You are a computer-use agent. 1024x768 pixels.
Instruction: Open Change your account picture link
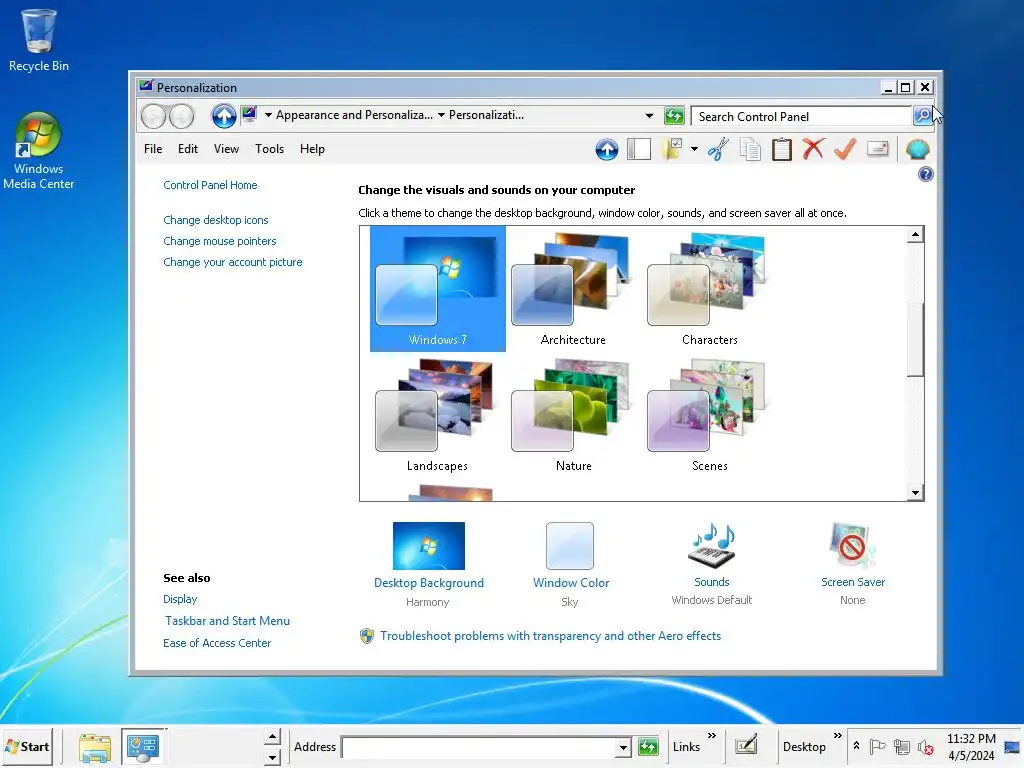[232, 262]
